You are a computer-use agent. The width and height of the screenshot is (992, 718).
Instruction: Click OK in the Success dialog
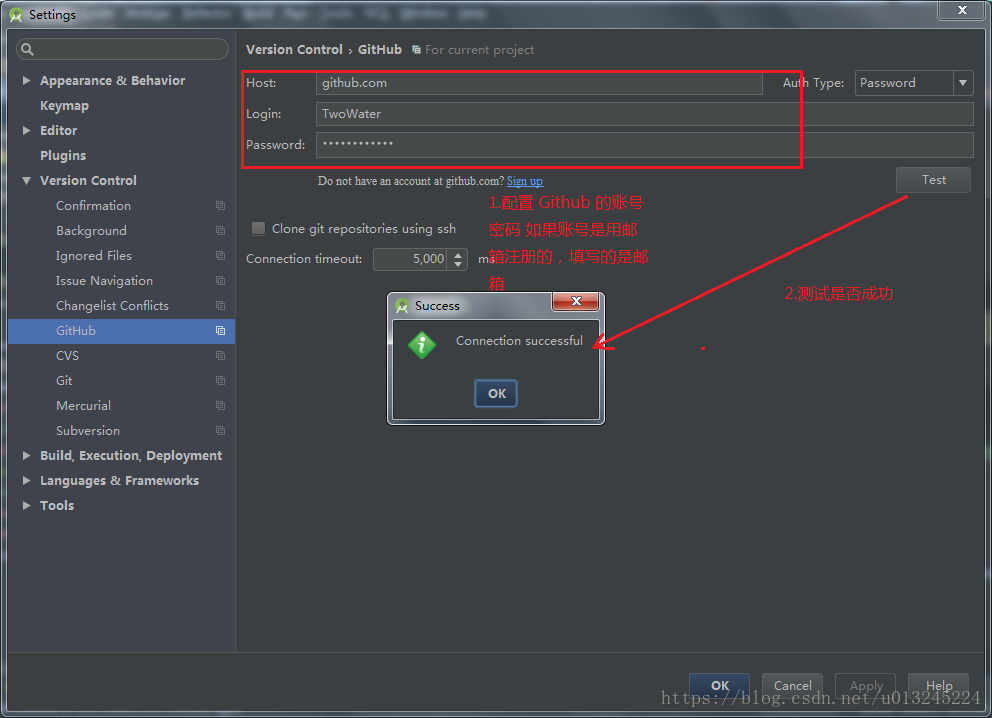pos(496,393)
